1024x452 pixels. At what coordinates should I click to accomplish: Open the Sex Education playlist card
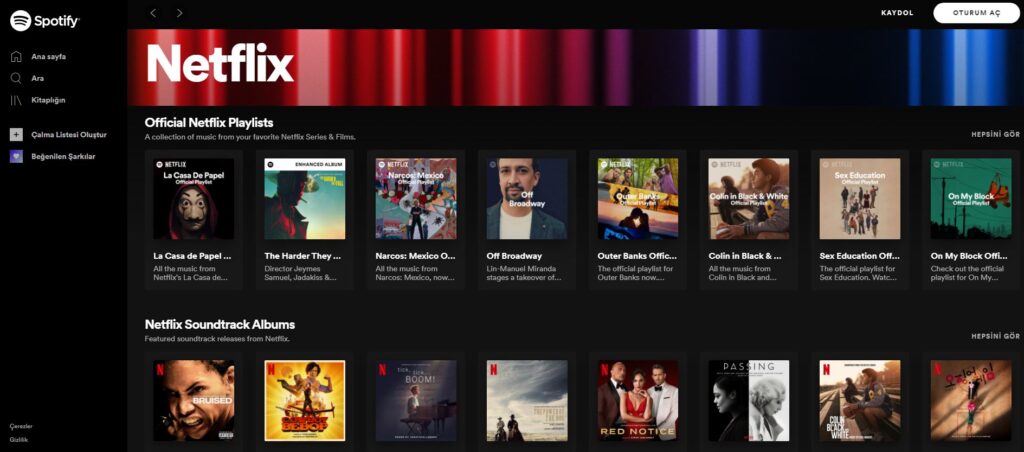tap(859, 219)
